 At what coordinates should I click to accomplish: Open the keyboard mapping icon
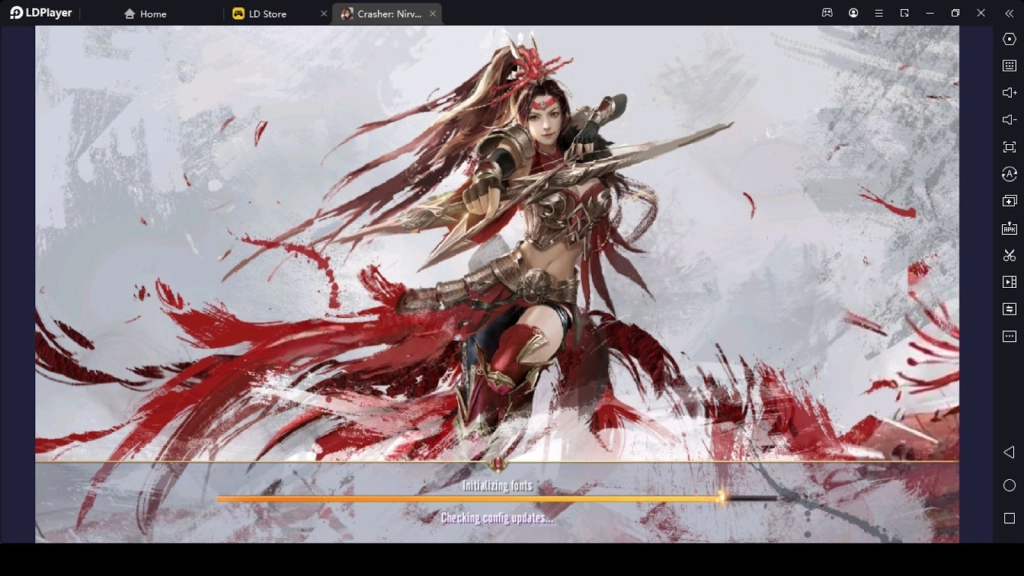pos(1009,65)
